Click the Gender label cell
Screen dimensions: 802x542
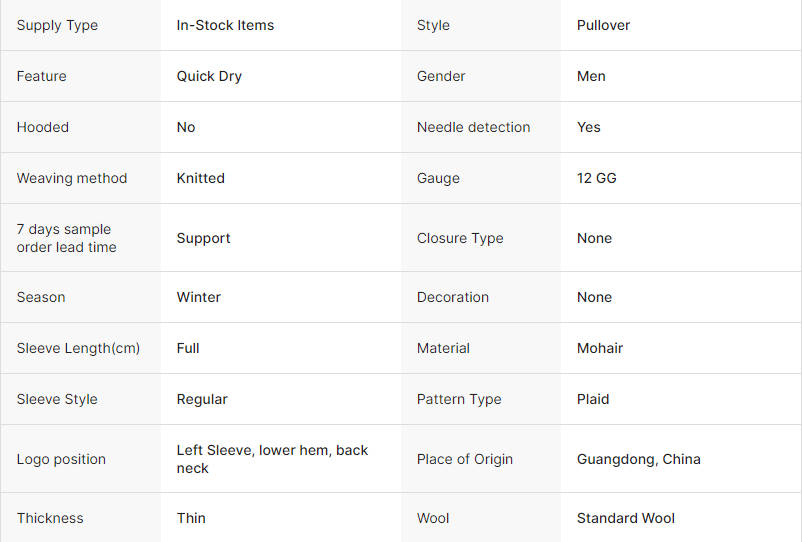(441, 76)
